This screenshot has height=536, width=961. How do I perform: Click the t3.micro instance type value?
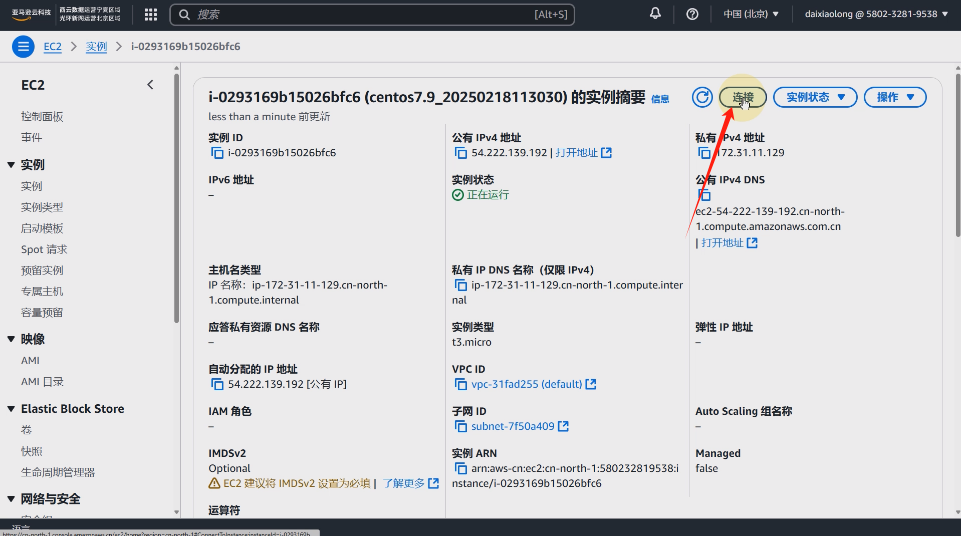click(472, 342)
